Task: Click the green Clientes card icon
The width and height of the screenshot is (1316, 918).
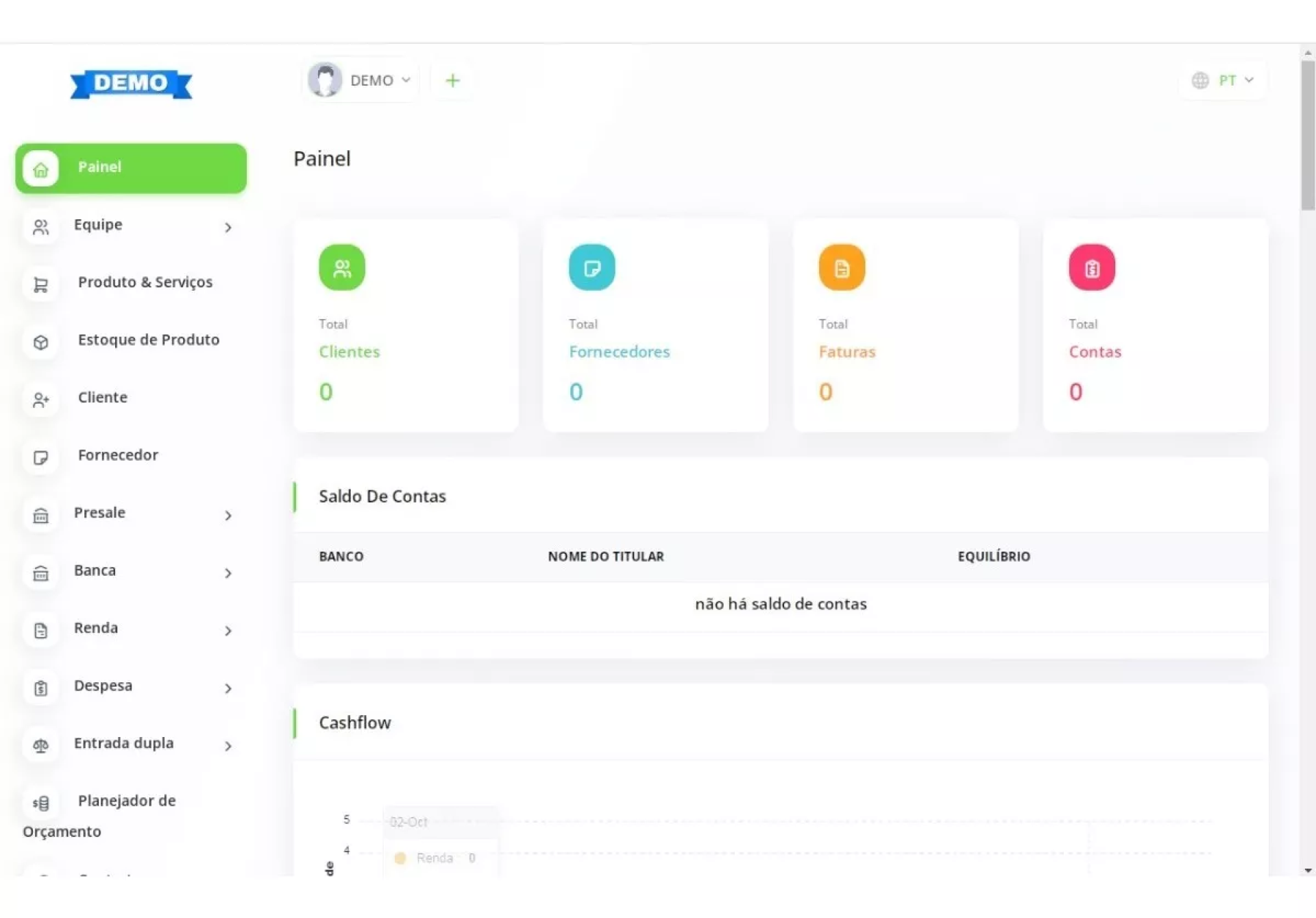Action: [x=341, y=268]
